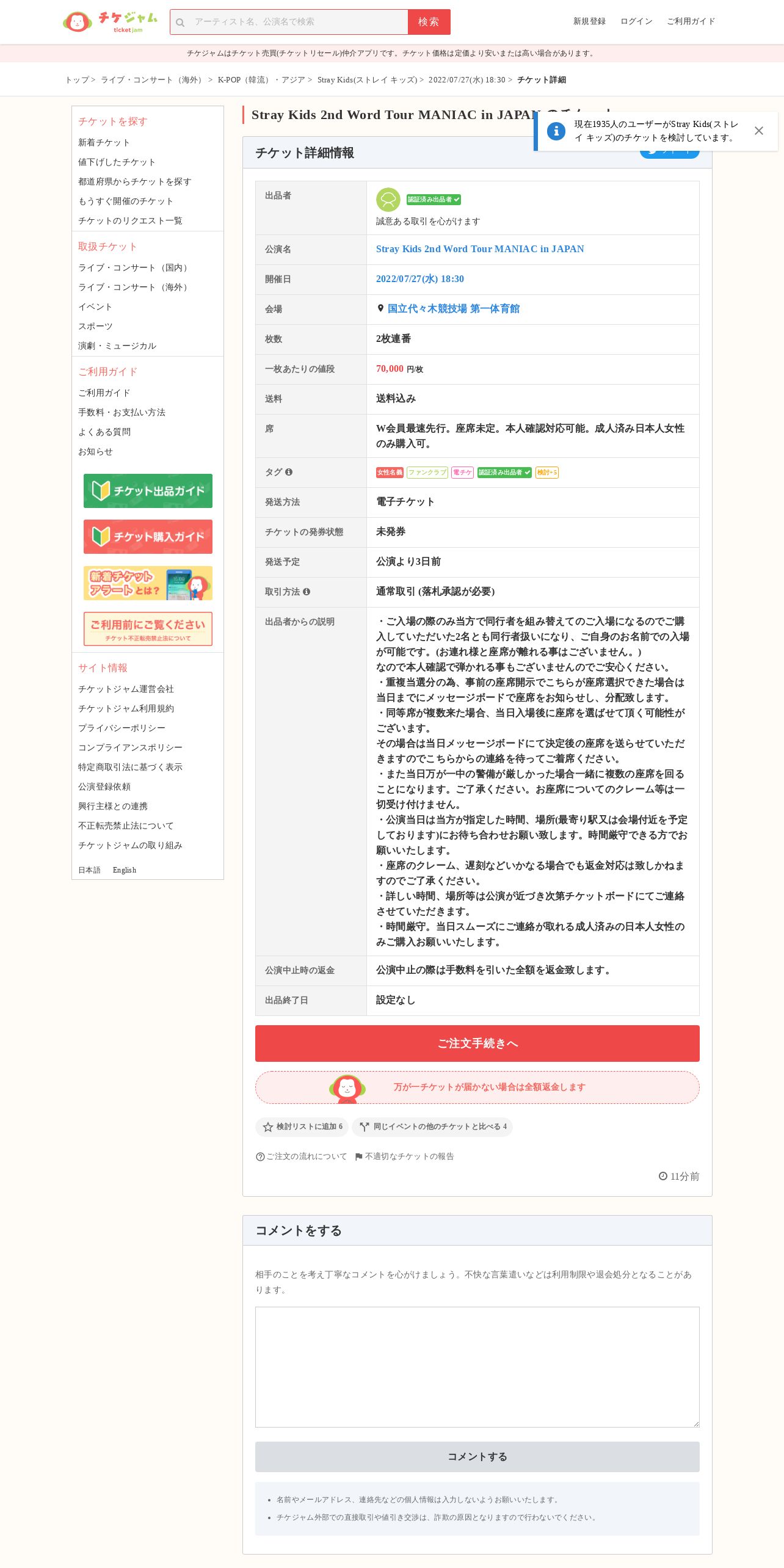Open the チケット出品ガイド banner
Image resolution: width=784 pixels, height=1568 pixels.
pos(148,491)
